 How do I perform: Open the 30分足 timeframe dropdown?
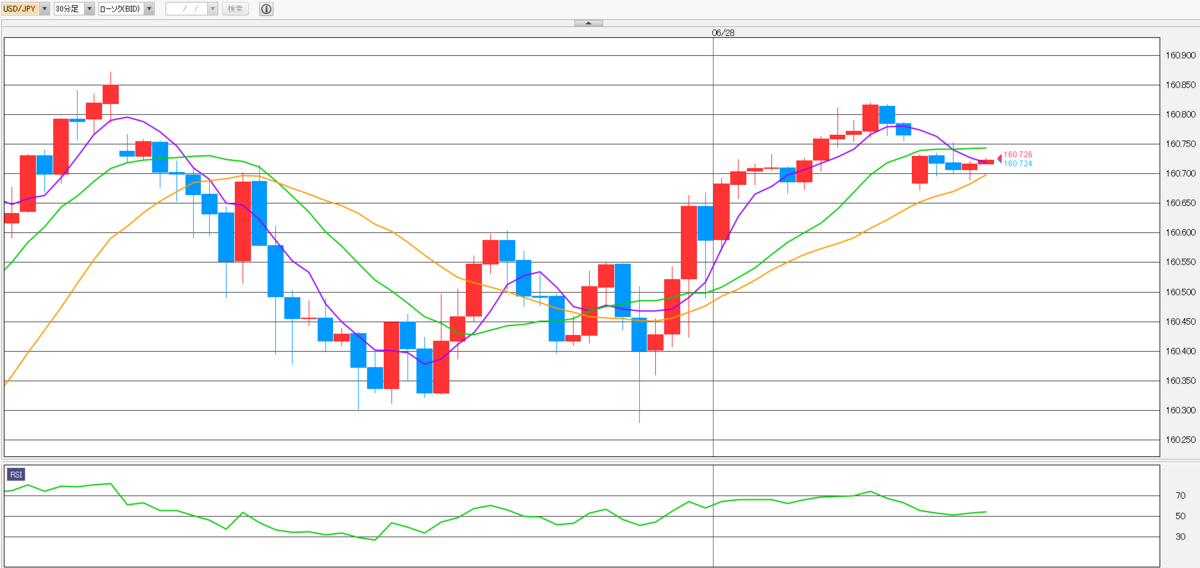point(74,8)
